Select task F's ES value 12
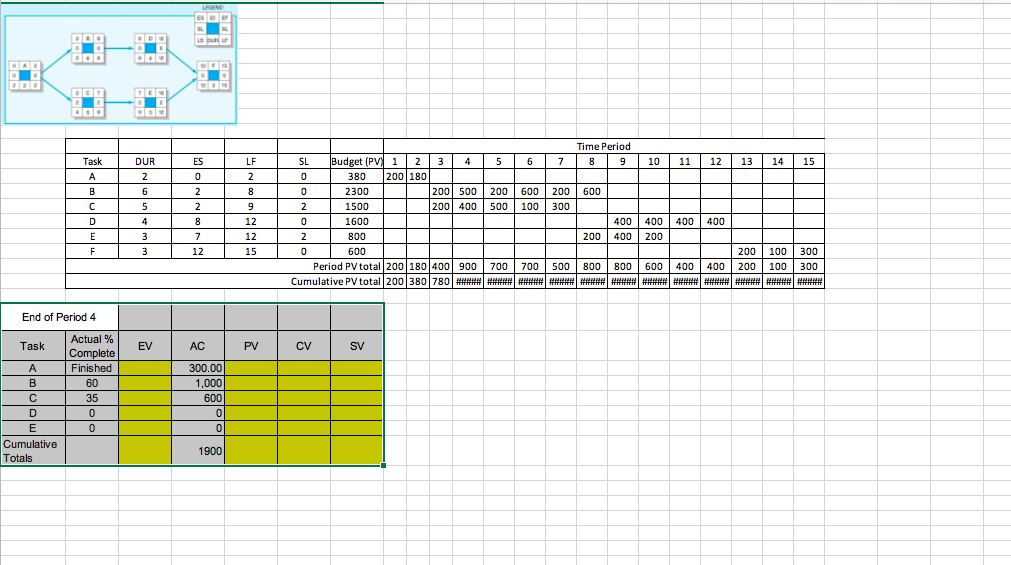The width and height of the screenshot is (1011, 565). [198, 252]
